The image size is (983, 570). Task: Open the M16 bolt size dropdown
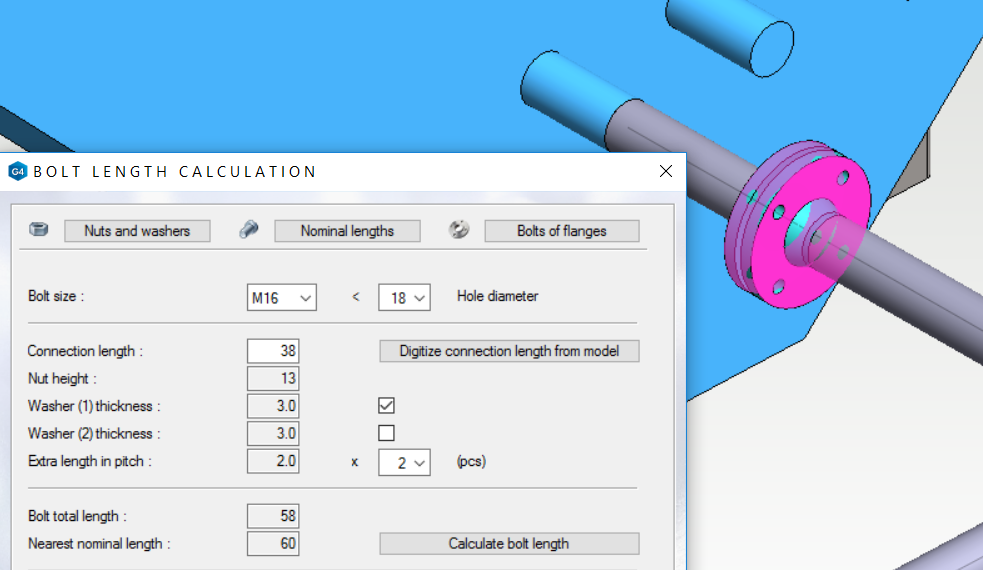point(282,297)
